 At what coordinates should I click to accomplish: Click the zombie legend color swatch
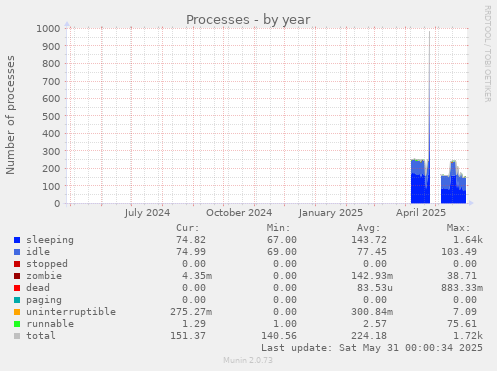click(x=17, y=276)
